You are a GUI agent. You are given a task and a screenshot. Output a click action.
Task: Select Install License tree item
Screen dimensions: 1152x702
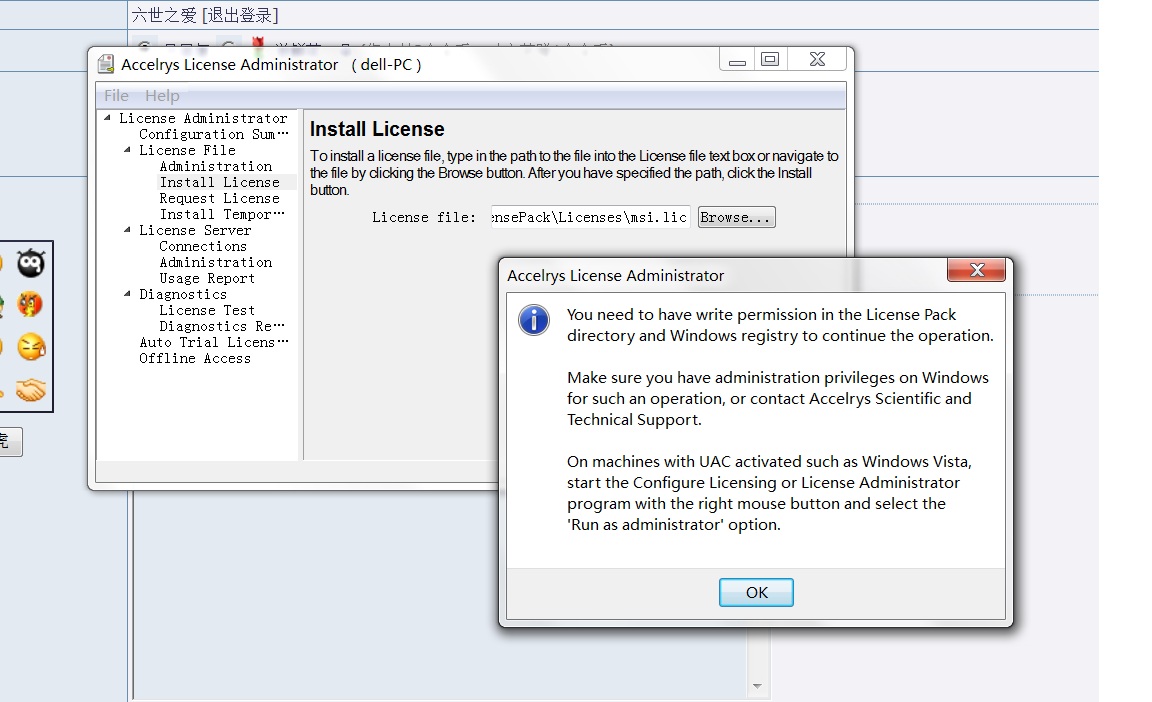(x=219, y=182)
